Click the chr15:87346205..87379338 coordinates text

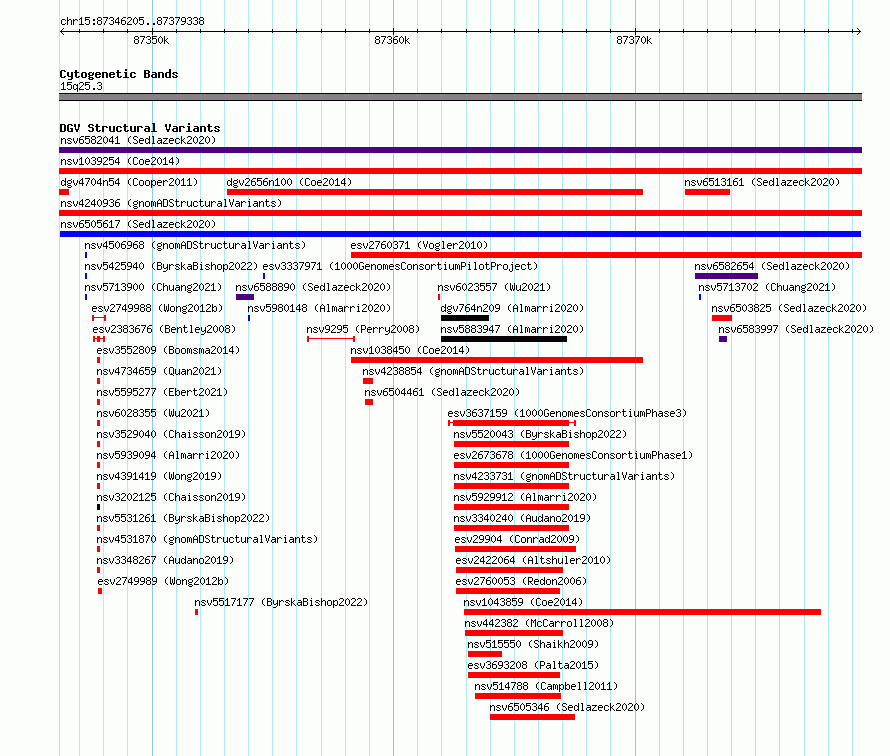click(x=132, y=21)
